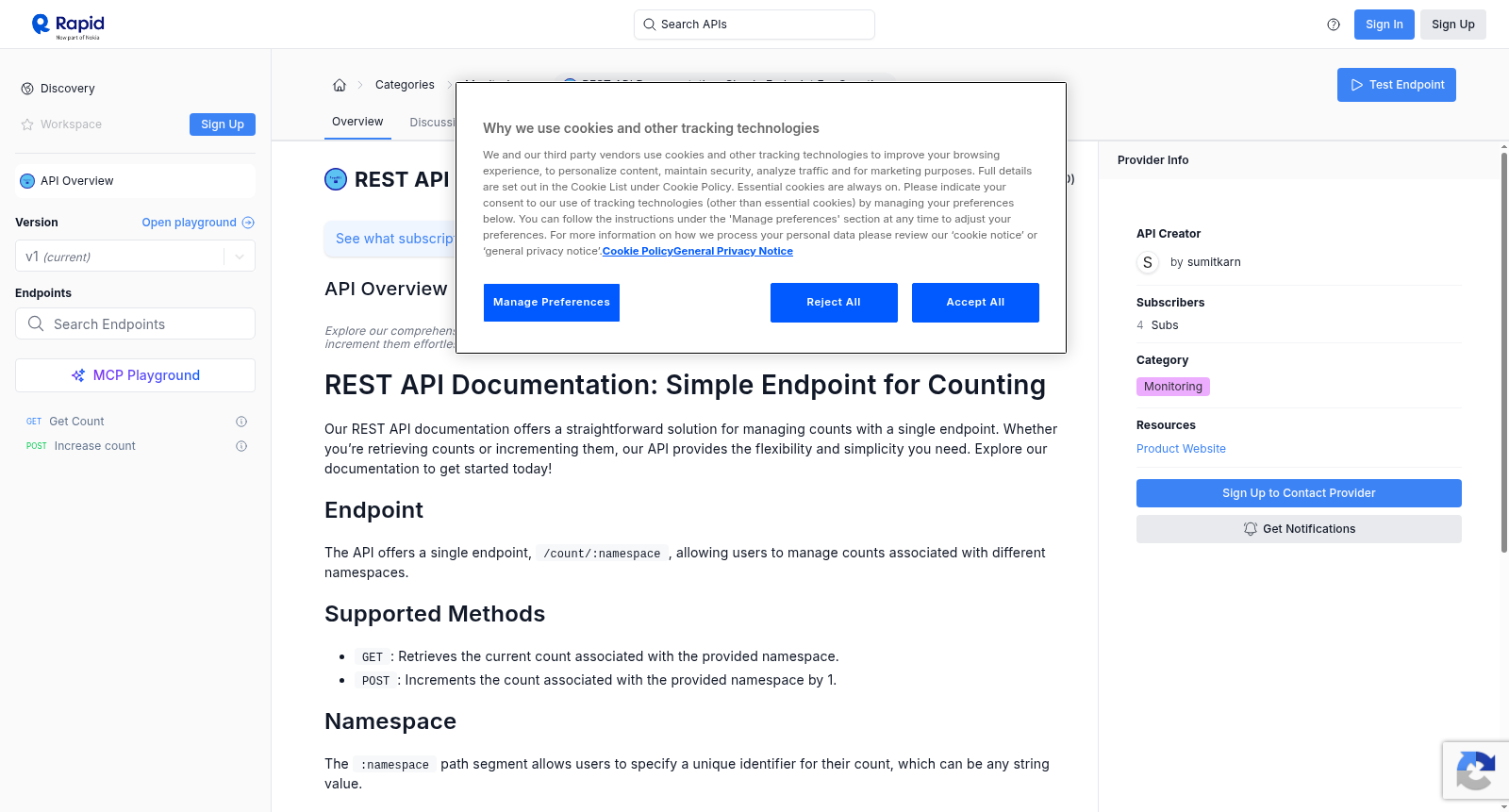The width and height of the screenshot is (1509, 812).
Task: Select API Overview in the sidebar
Action: 135,181
